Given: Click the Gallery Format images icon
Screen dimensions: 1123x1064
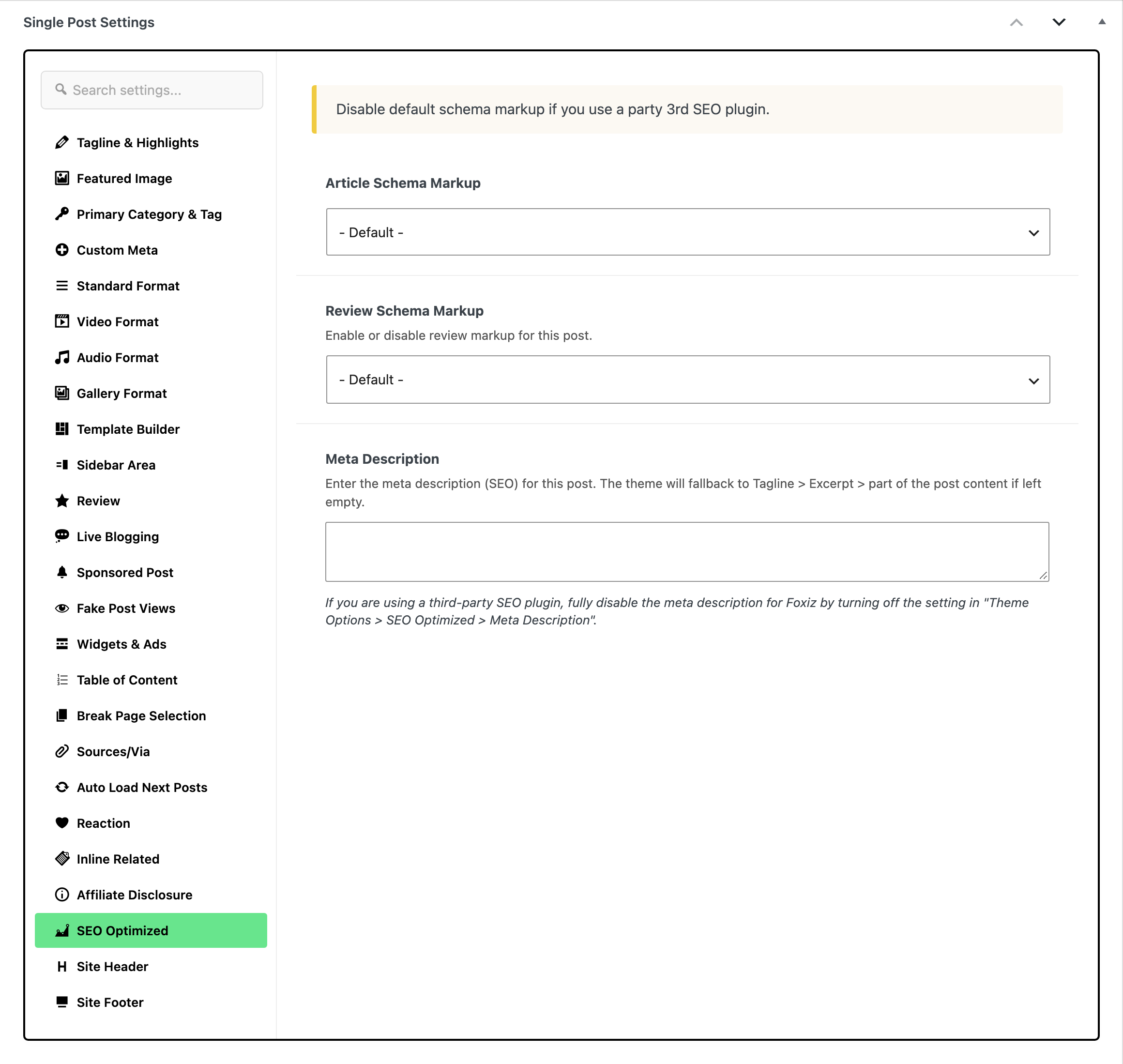Looking at the screenshot, I should coord(62,393).
